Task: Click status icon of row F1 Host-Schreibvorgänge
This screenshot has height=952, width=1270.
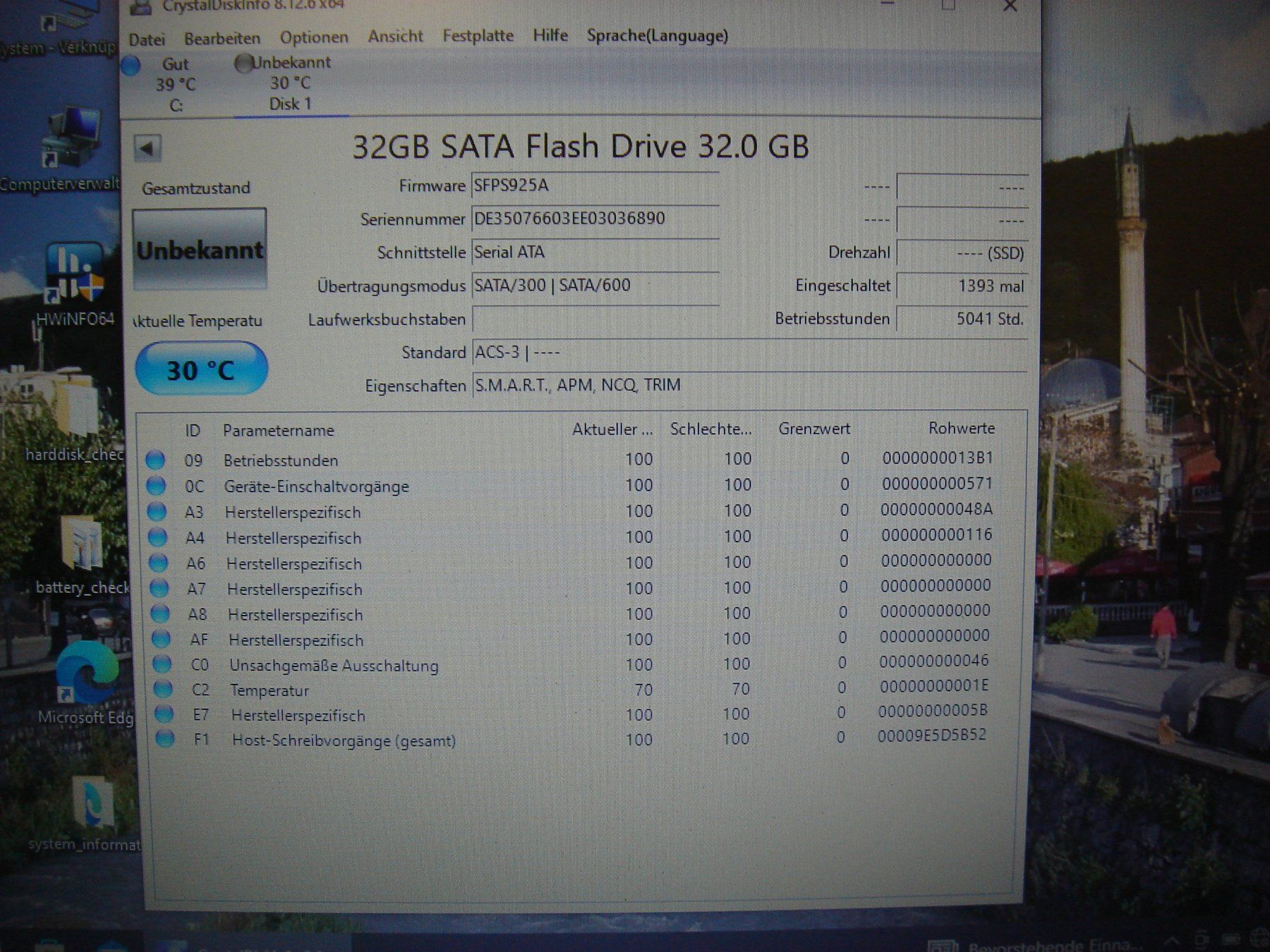Action: [x=164, y=740]
